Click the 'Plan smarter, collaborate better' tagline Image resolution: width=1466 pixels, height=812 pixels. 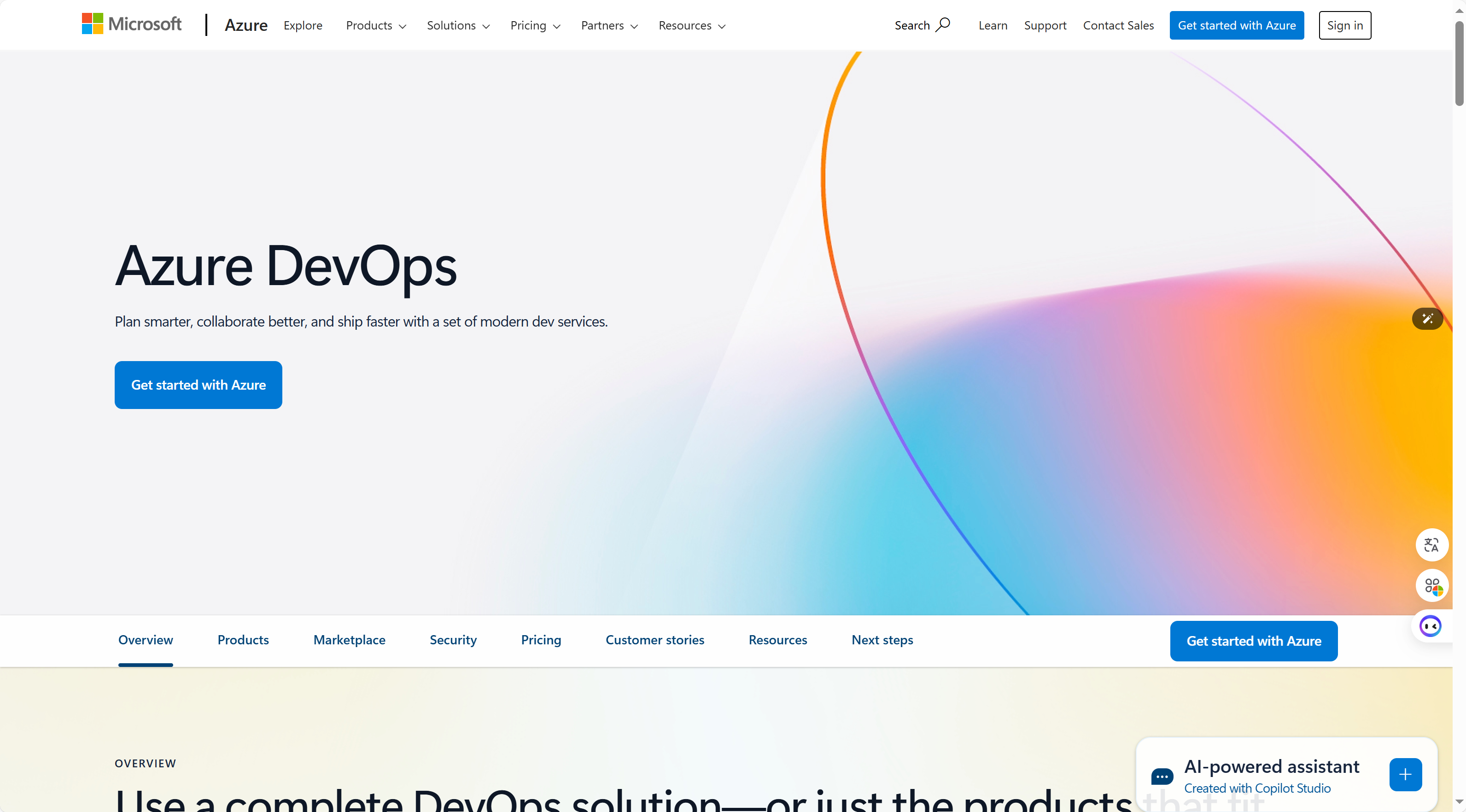tap(361, 321)
